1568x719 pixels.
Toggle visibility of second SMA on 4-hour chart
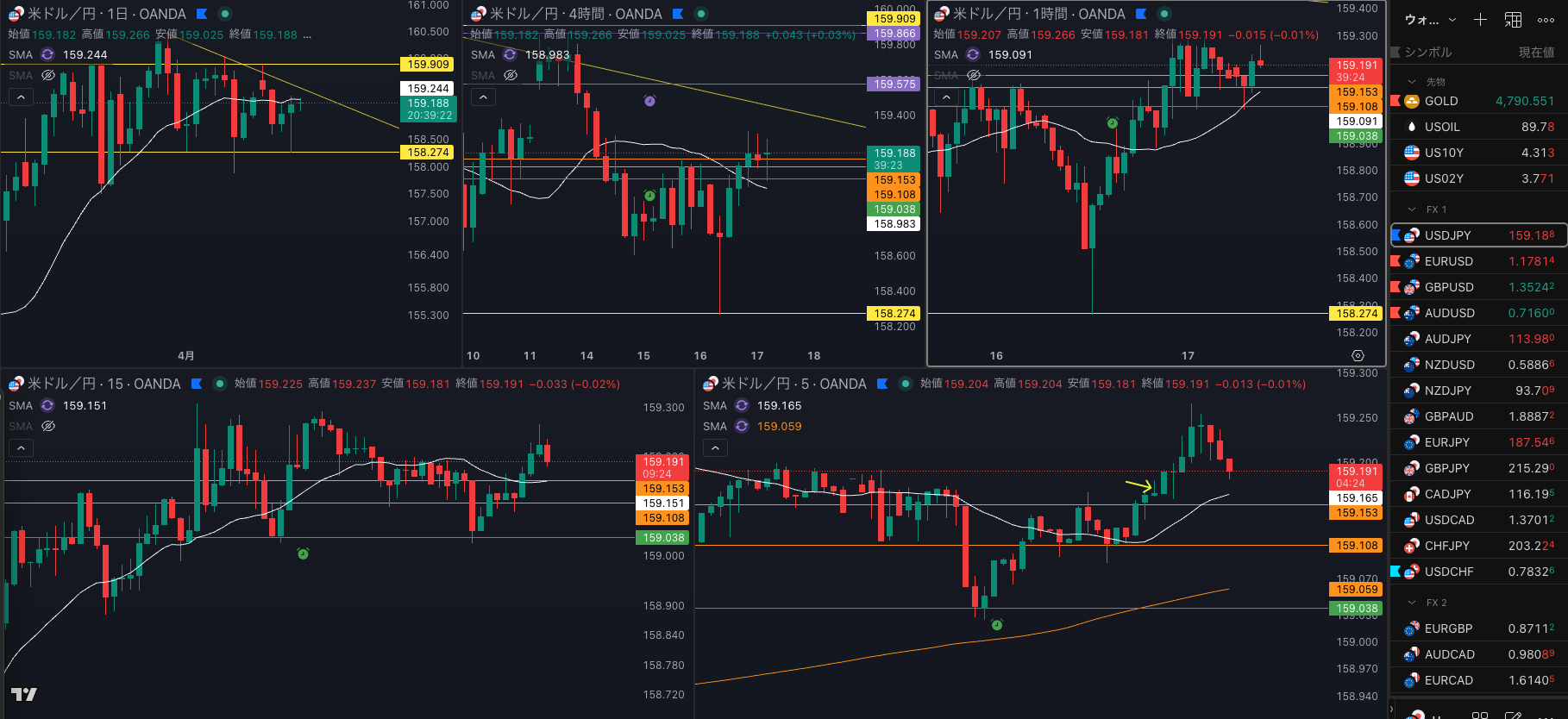[511, 76]
